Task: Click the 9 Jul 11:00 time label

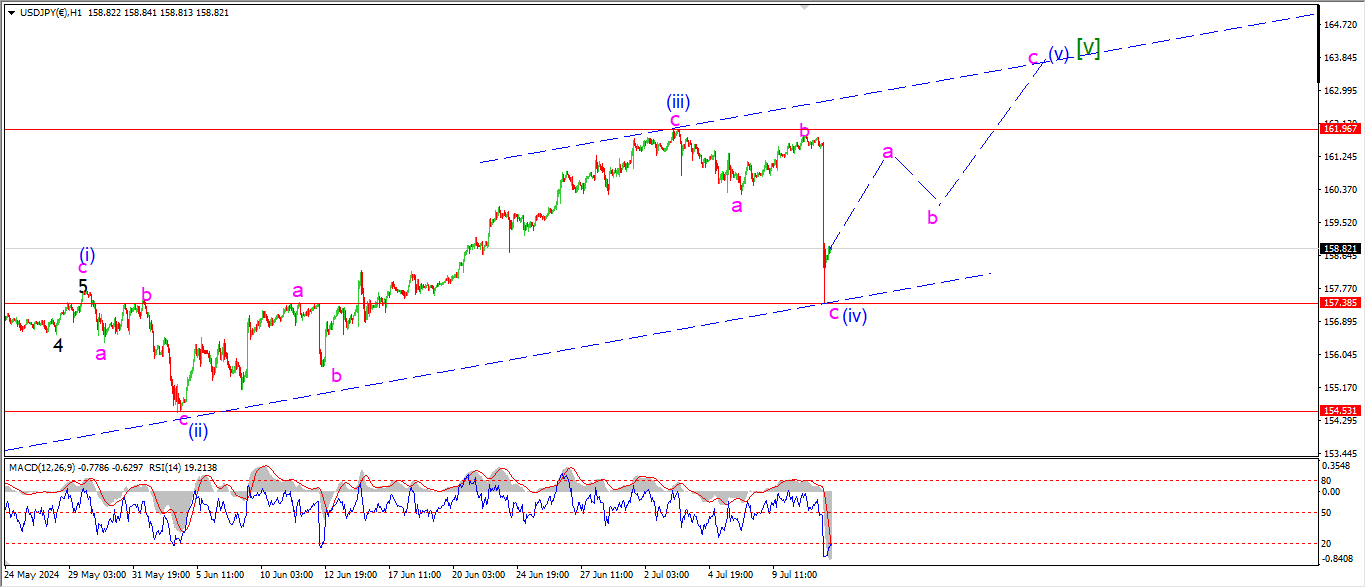Action: click(797, 575)
